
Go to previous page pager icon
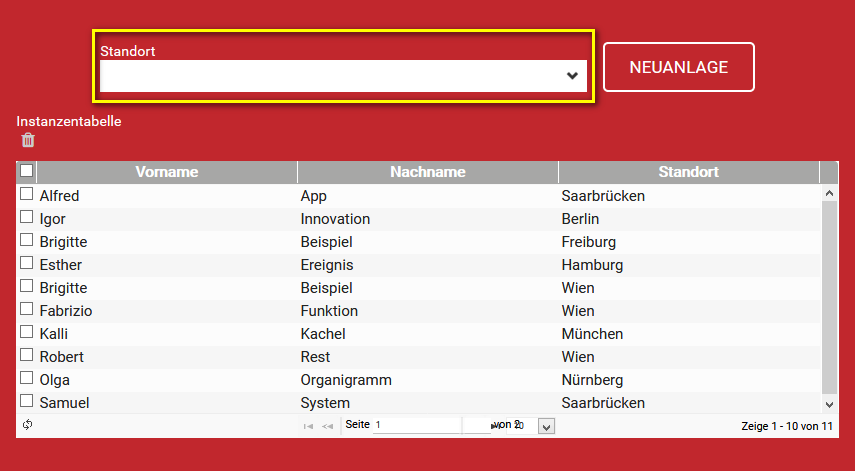pyautogui.click(x=327, y=426)
